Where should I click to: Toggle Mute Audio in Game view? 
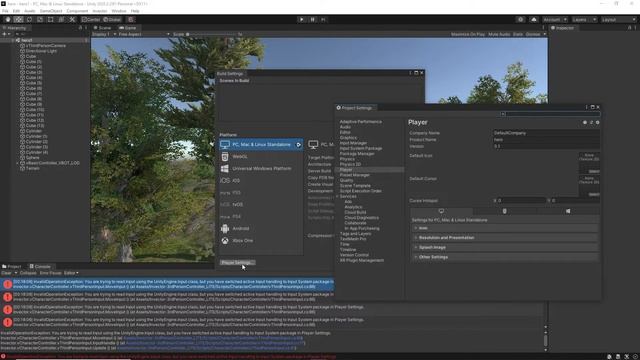[x=499, y=34]
